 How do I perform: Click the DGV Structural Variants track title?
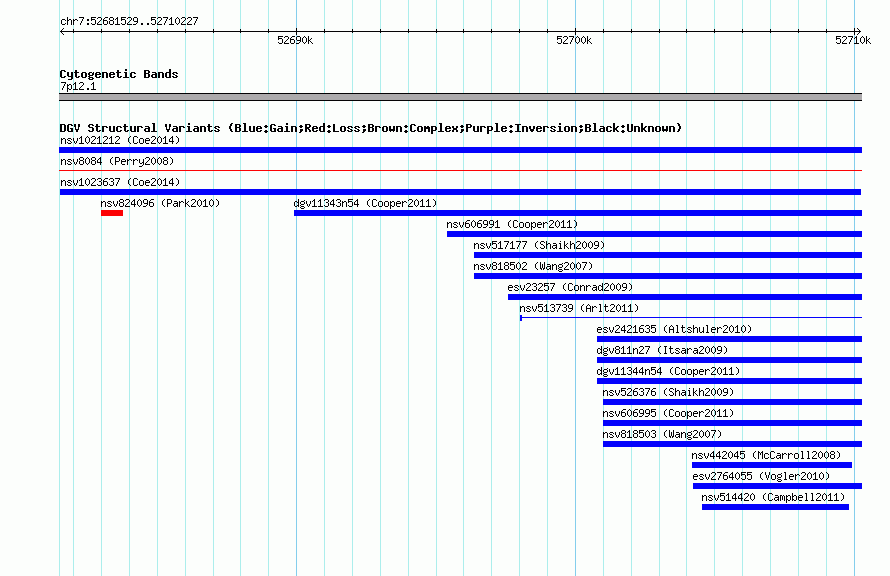(x=370, y=128)
